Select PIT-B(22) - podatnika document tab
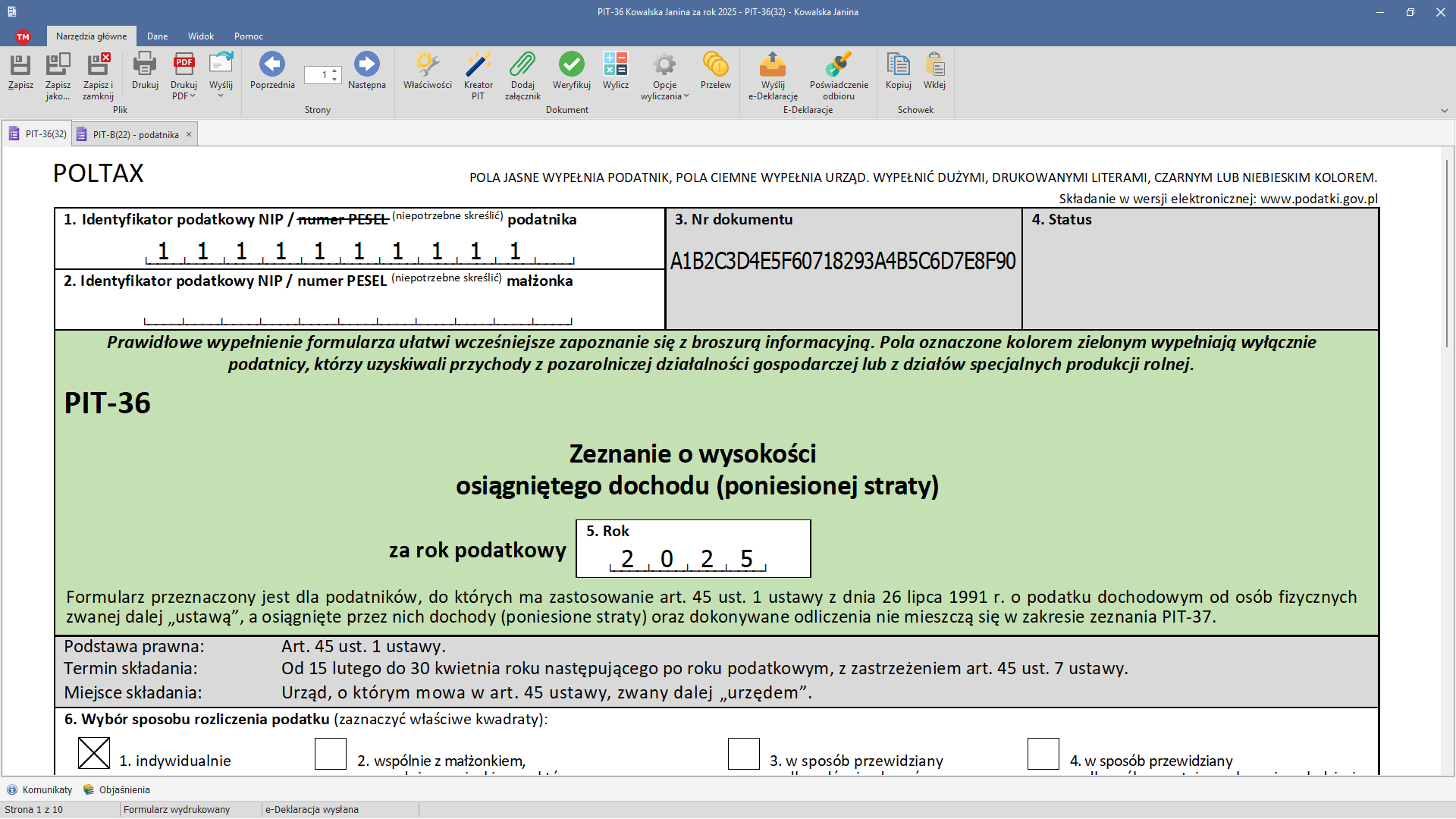1456x819 pixels. click(x=135, y=134)
